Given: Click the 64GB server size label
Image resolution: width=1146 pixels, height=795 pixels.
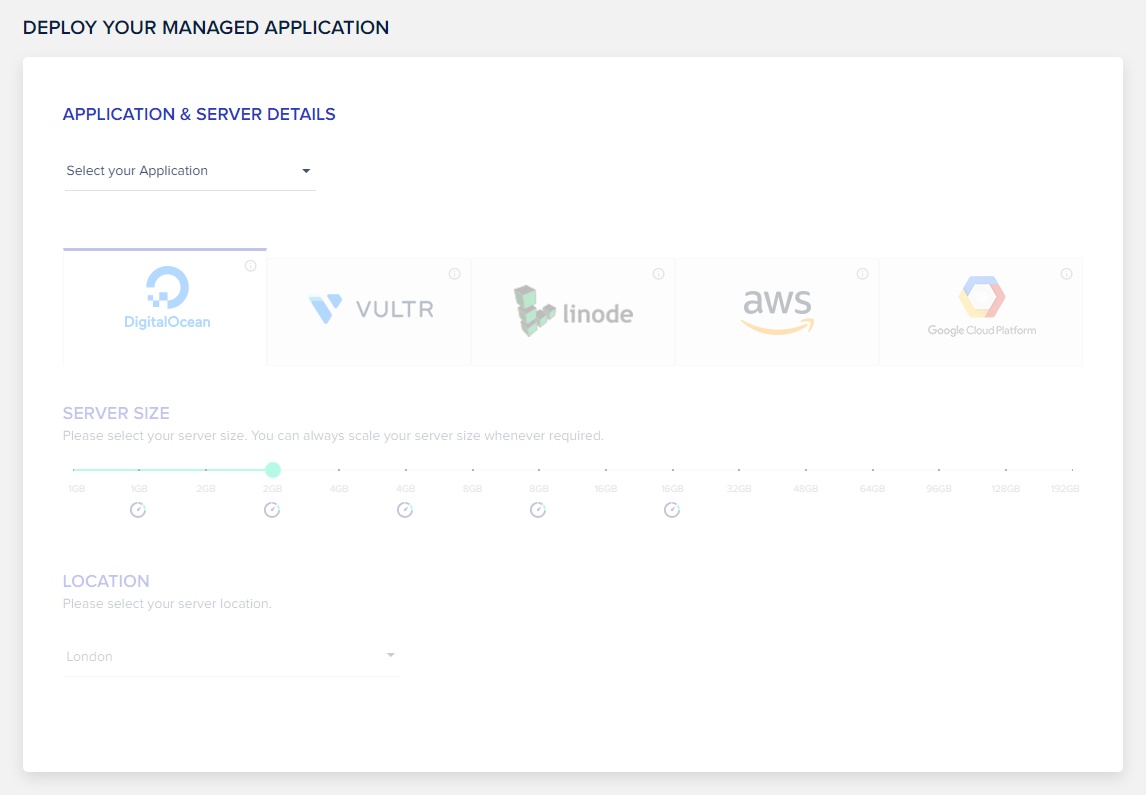Looking at the screenshot, I should [872, 489].
